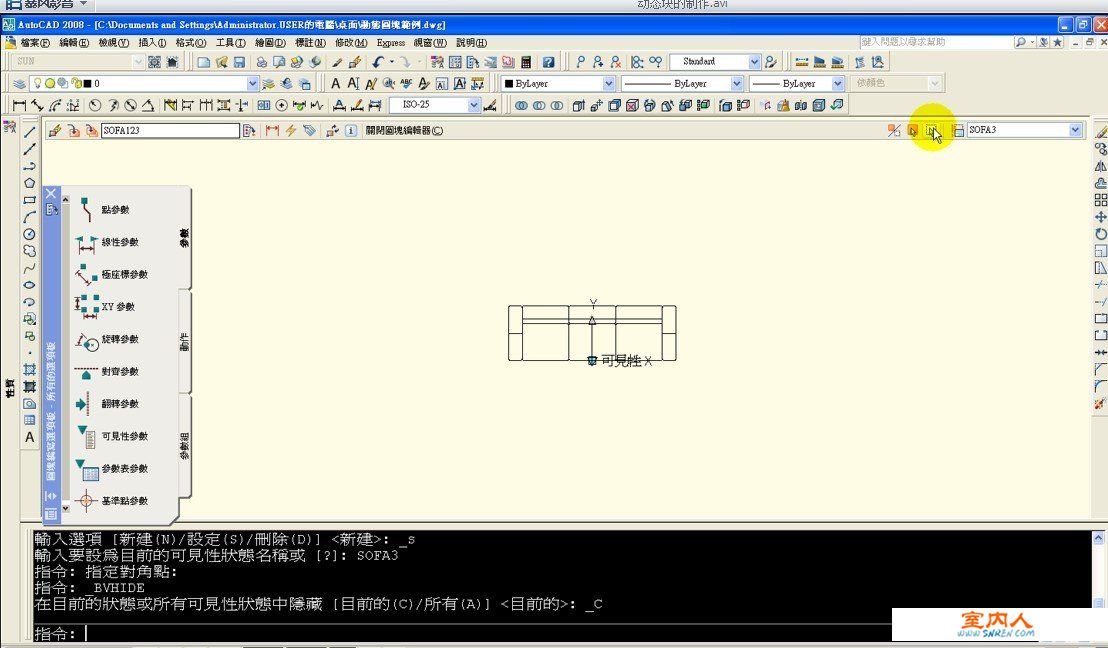Click the Move tool in modify toolbar
Image resolution: width=1108 pixels, height=648 pixels.
point(1100,217)
